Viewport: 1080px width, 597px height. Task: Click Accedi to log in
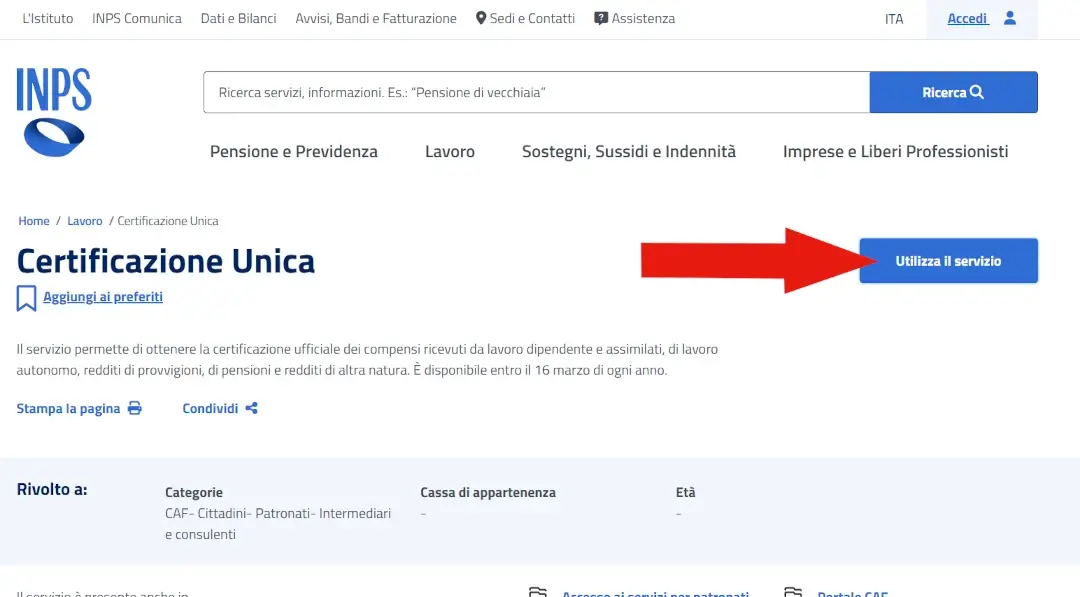coord(968,19)
